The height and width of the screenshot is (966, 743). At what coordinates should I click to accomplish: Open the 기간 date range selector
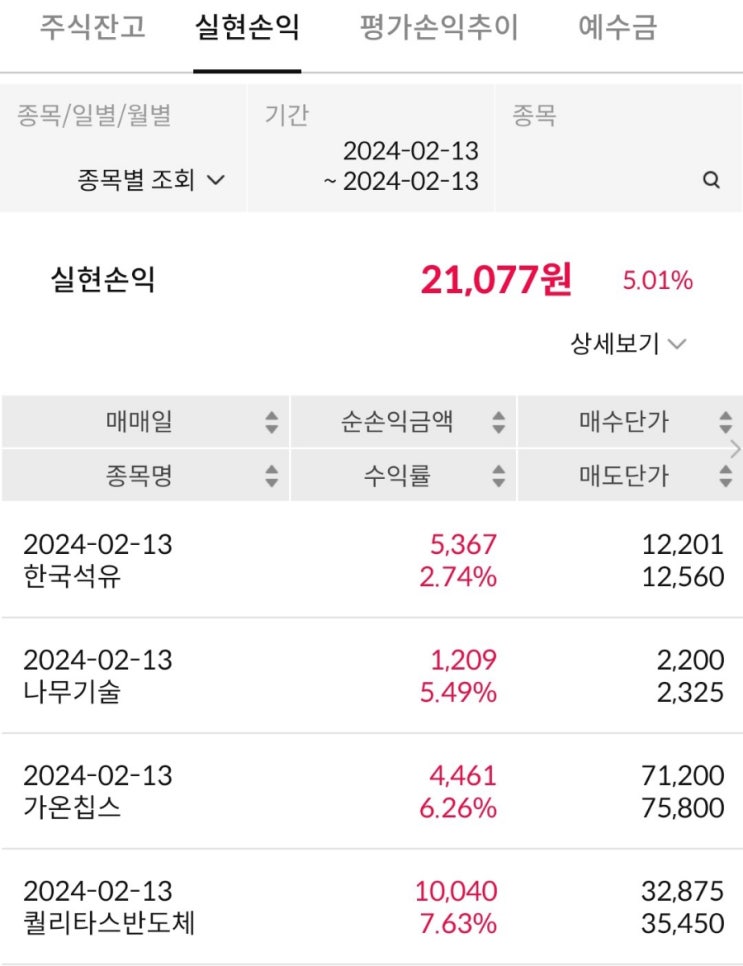(370, 148)
